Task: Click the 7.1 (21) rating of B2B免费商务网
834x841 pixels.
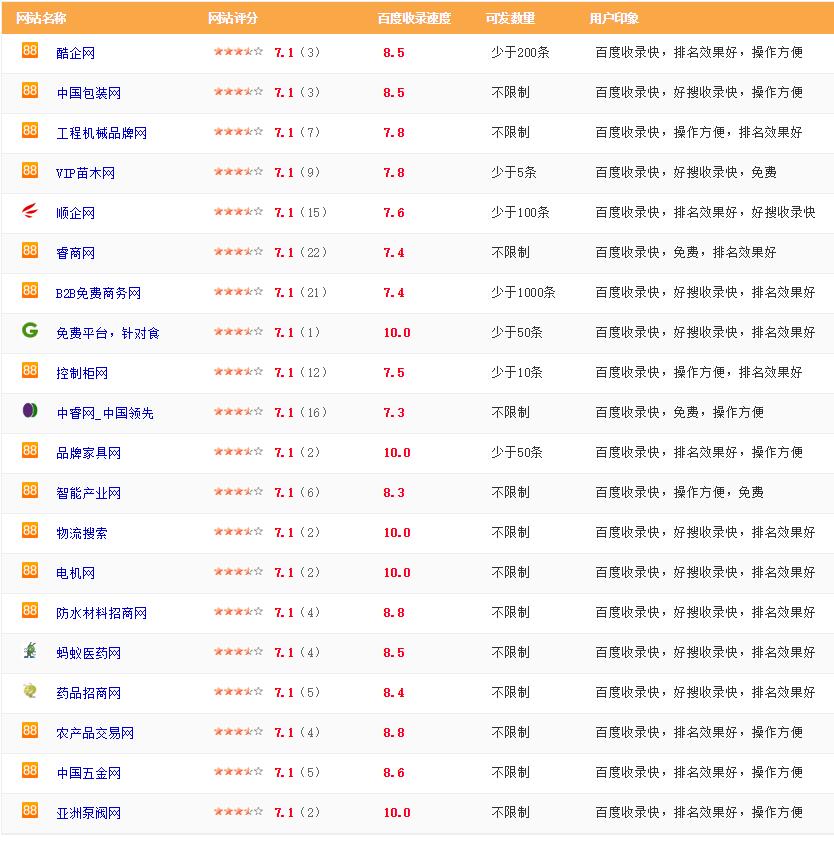Action: pos(300,292)
